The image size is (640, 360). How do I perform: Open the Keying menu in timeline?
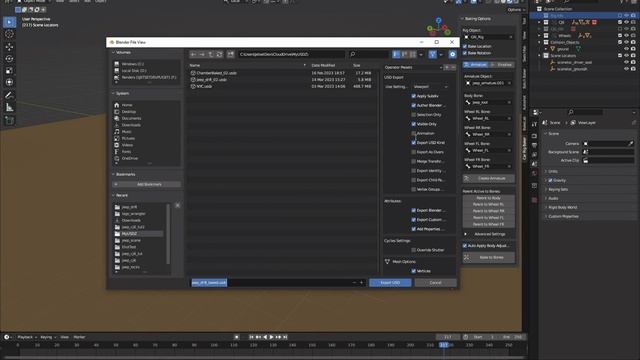click(48, 337)
